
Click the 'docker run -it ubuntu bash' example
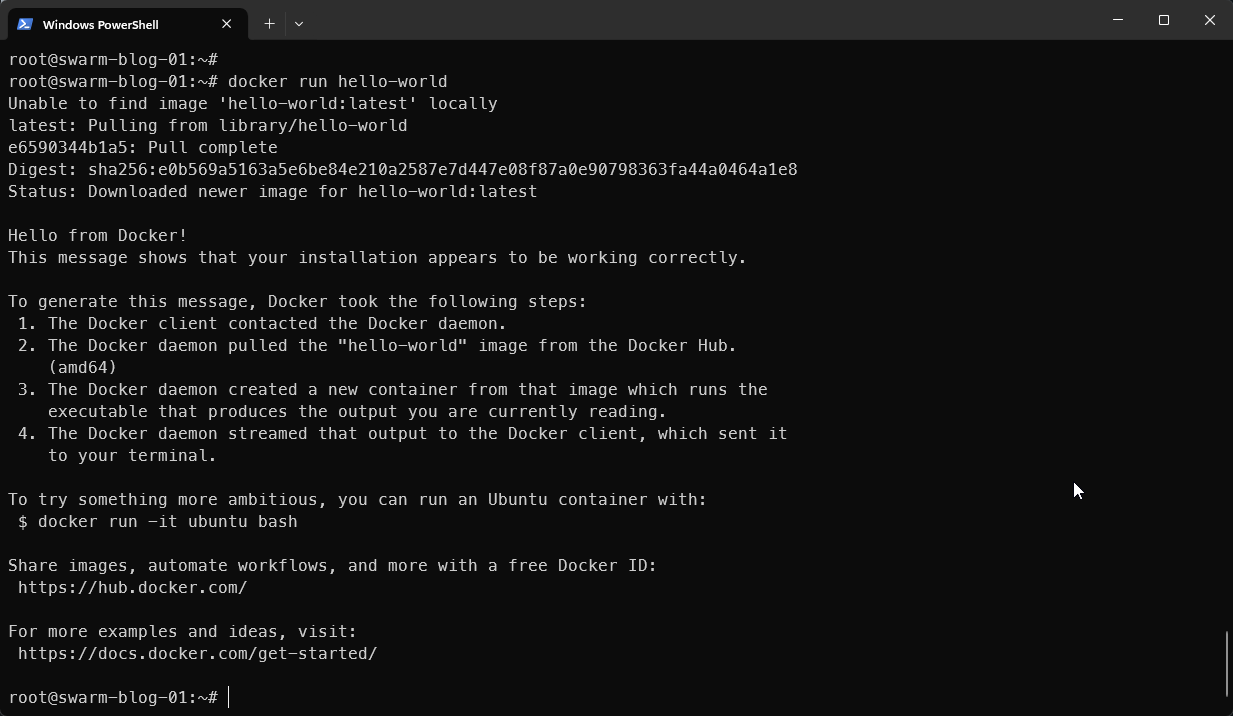(x=167, y=521)
